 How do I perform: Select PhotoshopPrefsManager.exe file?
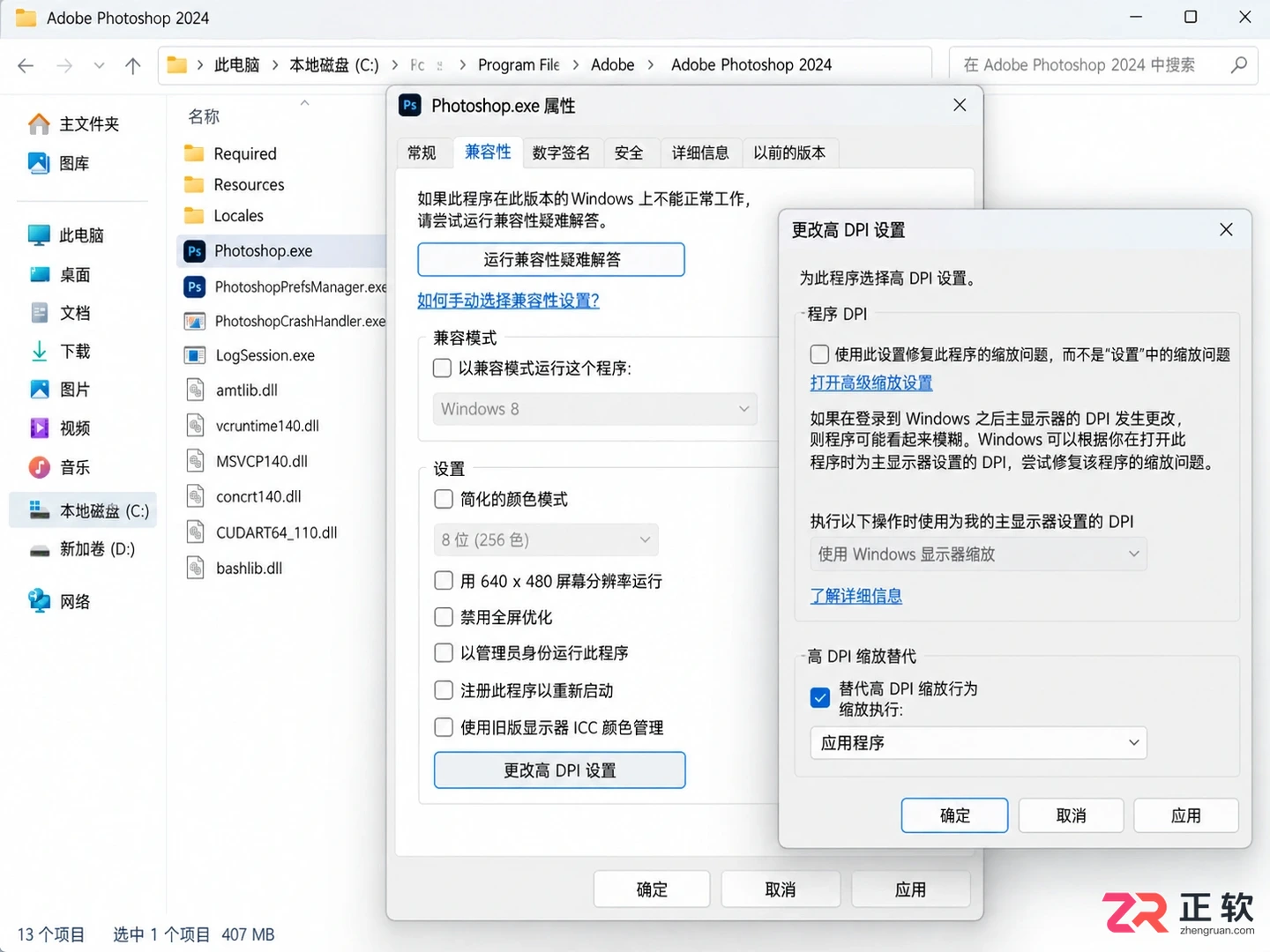[285, 286]
